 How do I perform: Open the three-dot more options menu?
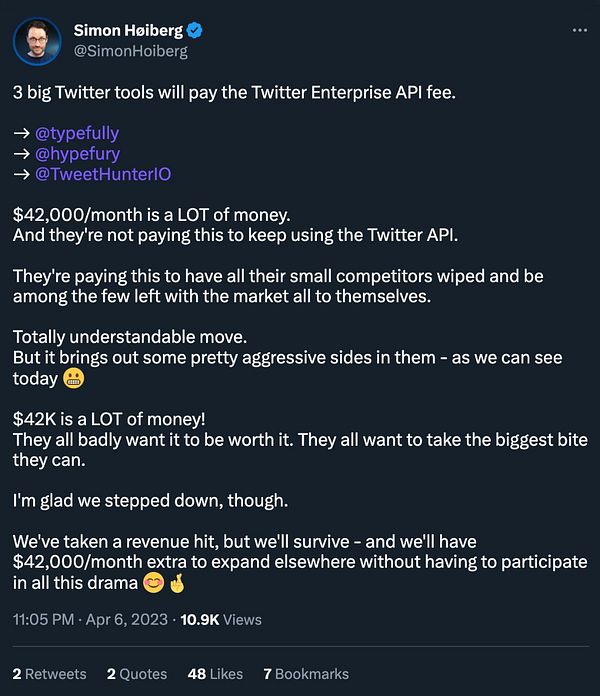[579, 31]
